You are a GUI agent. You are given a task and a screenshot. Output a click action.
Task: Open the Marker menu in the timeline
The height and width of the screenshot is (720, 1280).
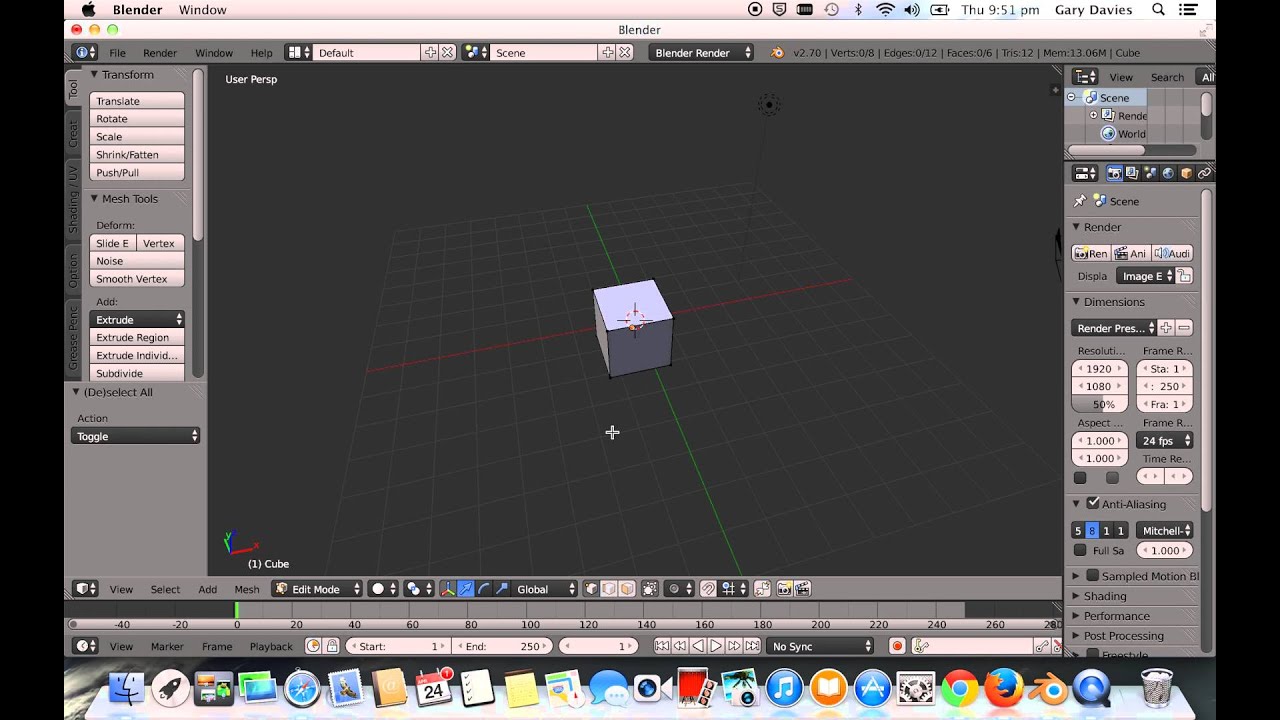pyautogui.click(x=167, y=646)
